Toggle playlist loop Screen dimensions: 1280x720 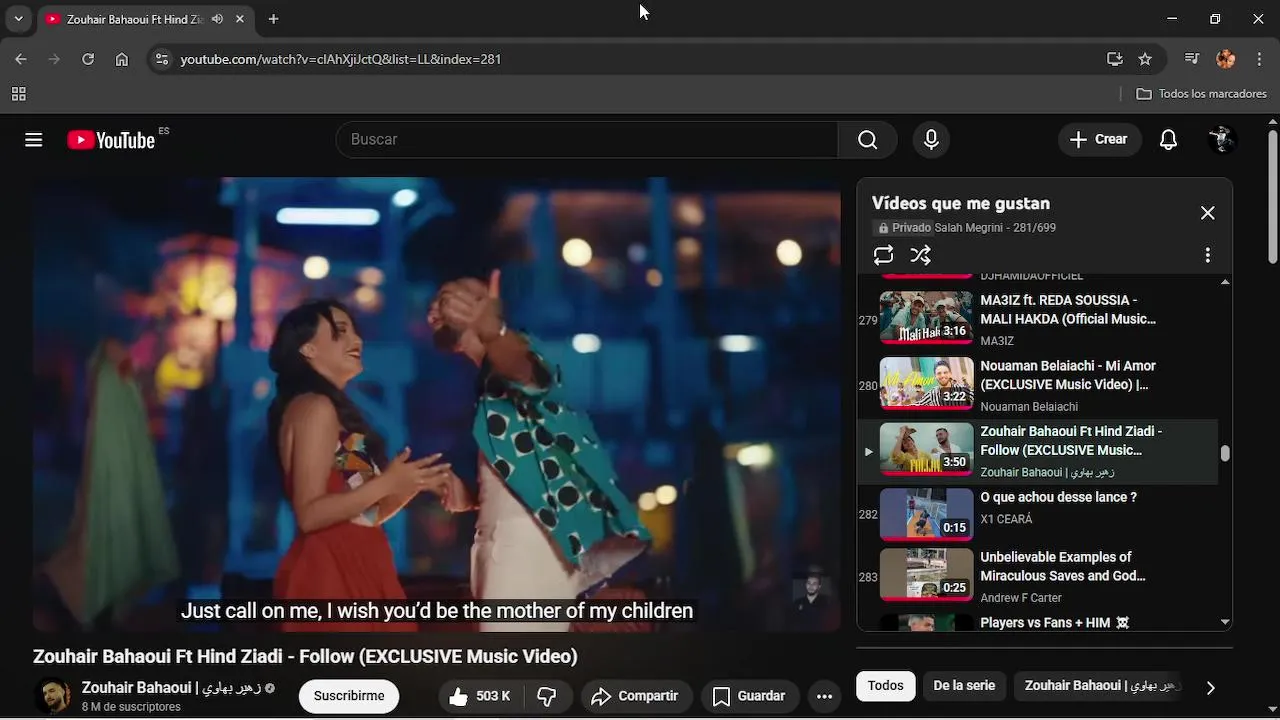tap(883, 255)
